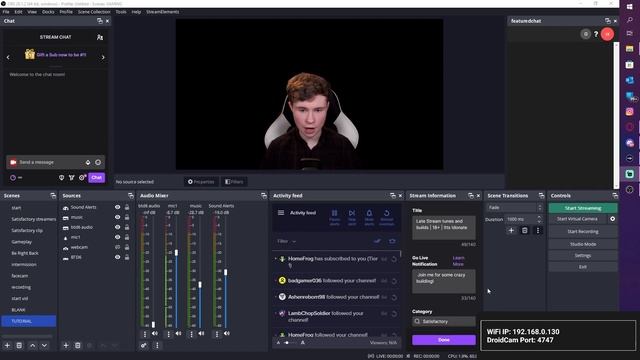Send message with the purple Chat button
The image size is (640, 360).
(x=97, y=178)
